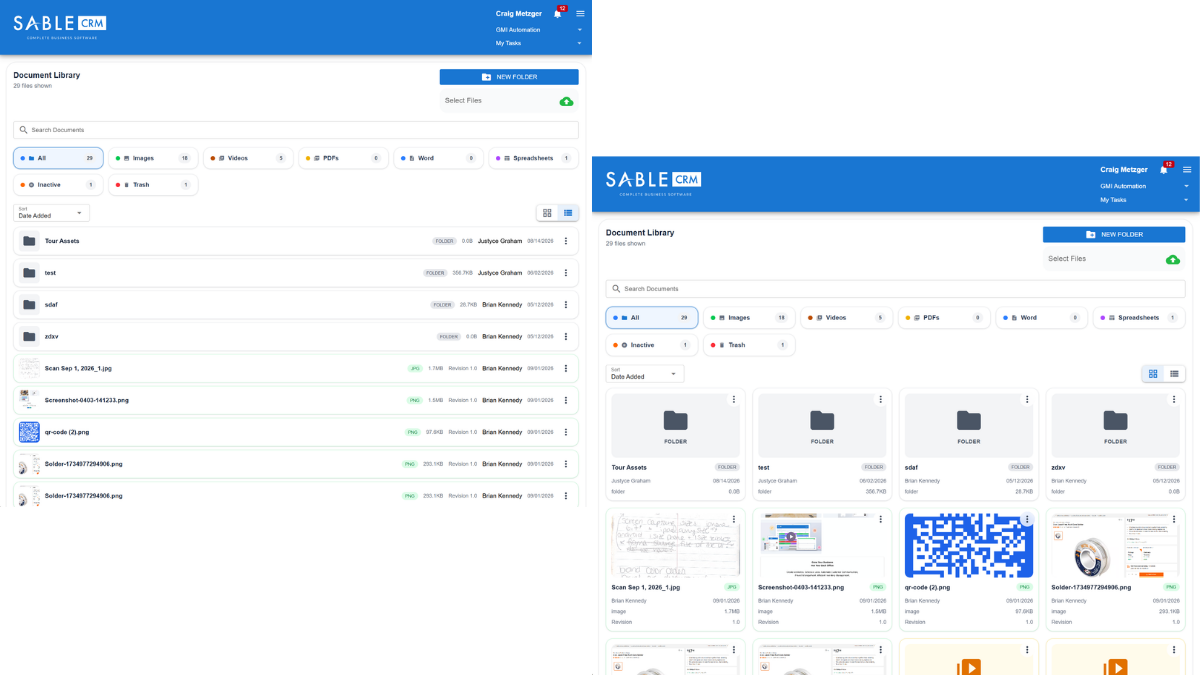Click green cloud upload icon in grid-view screen
1200x675 pixels.
point(1173,259)
